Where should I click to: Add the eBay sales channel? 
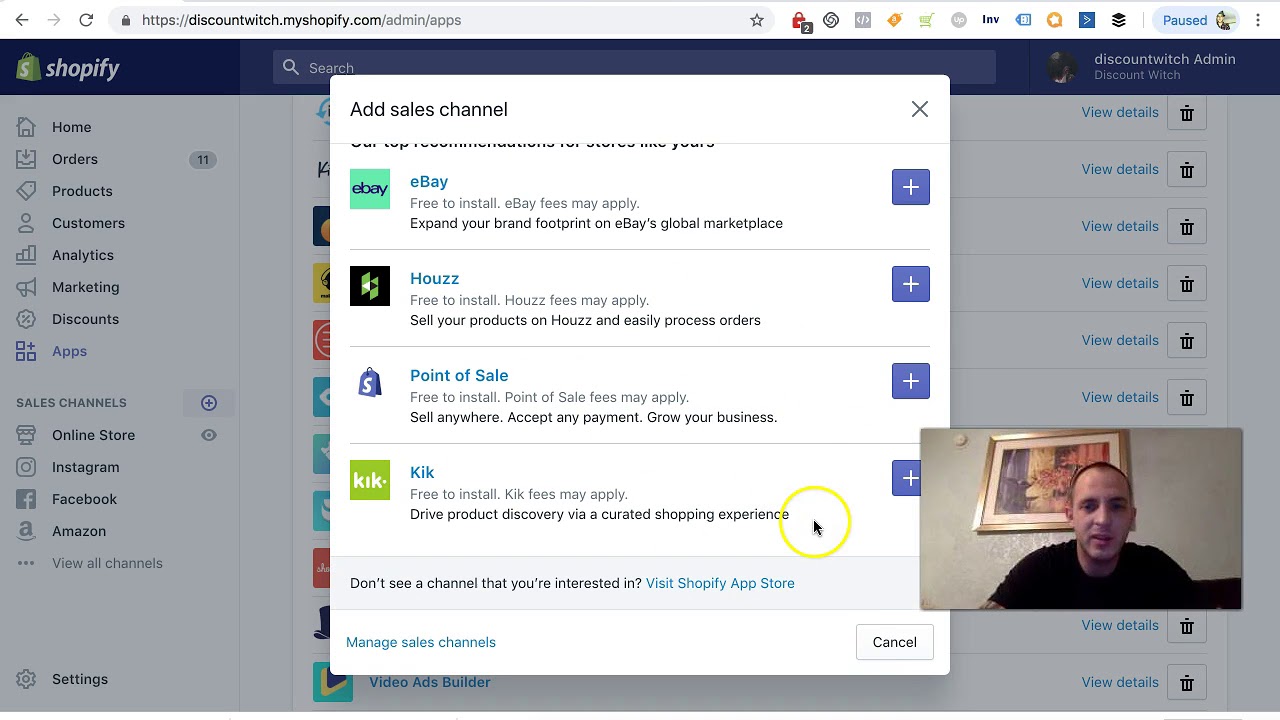click(910, 187)
